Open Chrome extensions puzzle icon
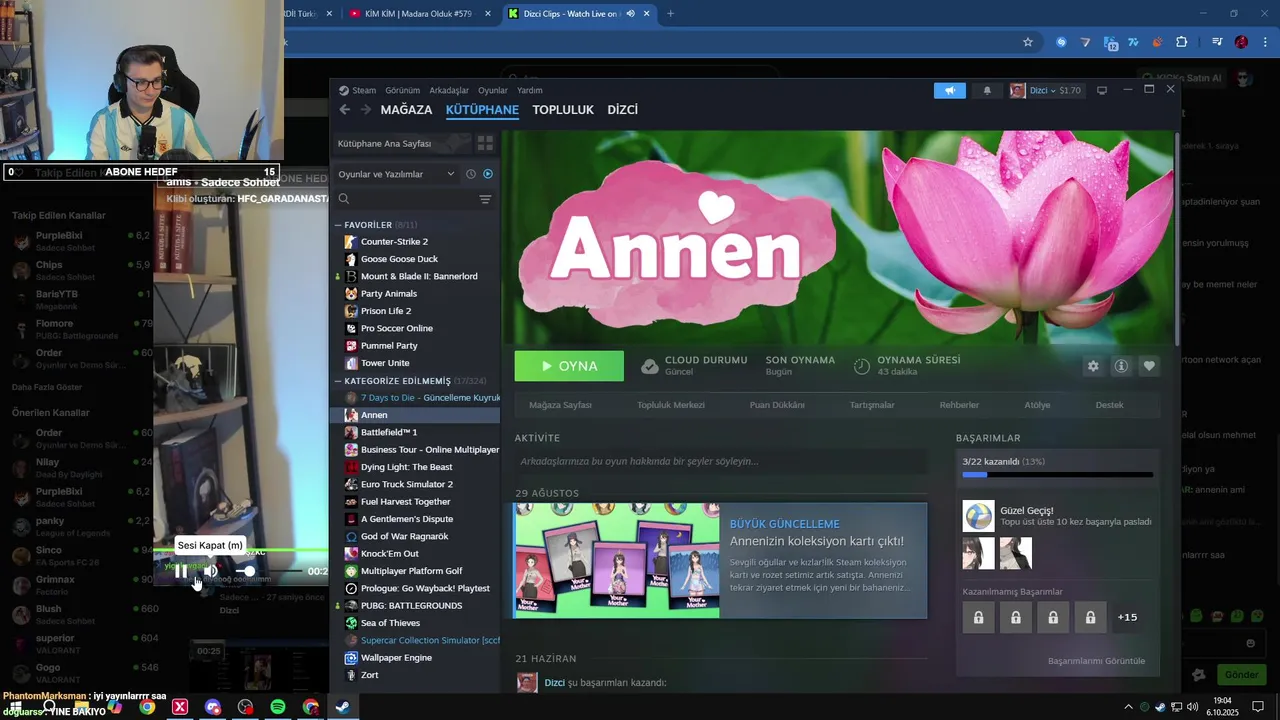The width and height of the screenshot is (1280, 720). click(1182, 42)
